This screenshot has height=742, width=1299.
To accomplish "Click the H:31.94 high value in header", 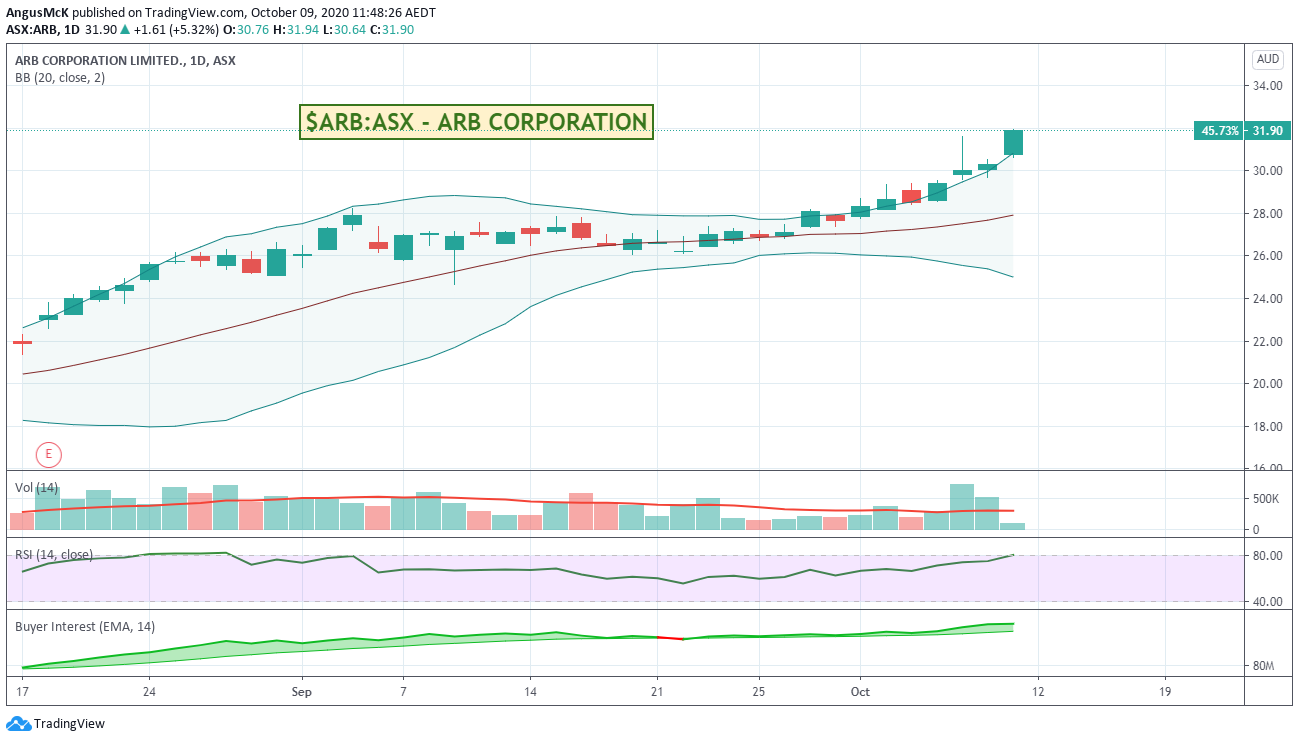I will (x=297, y=30).
